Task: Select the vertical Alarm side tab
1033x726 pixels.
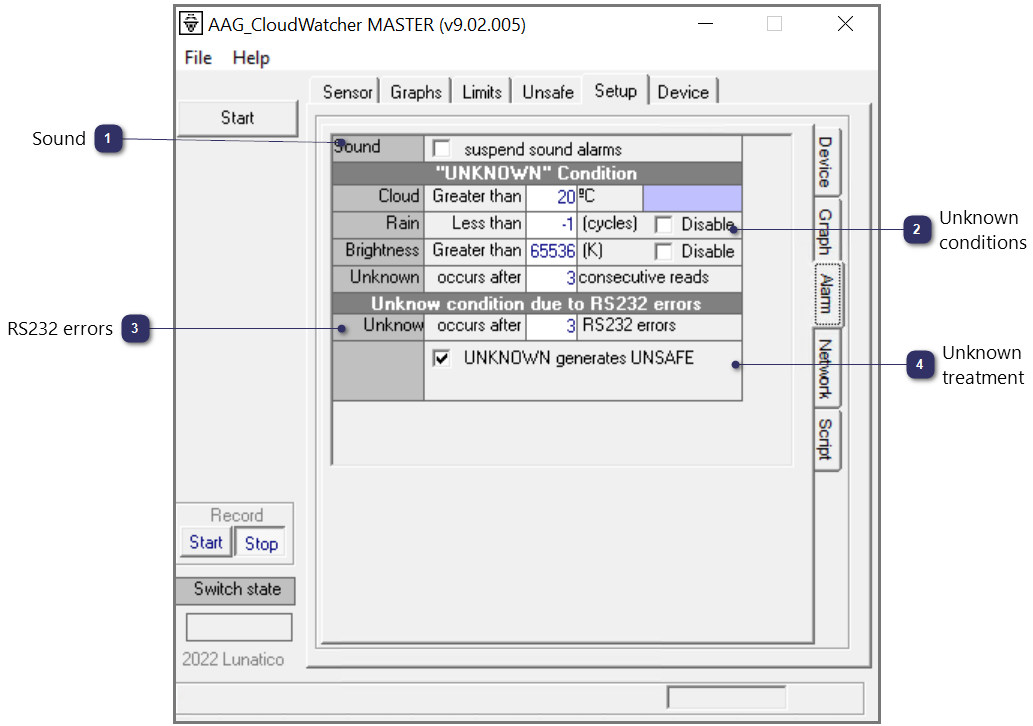Action: click(827, 294)
